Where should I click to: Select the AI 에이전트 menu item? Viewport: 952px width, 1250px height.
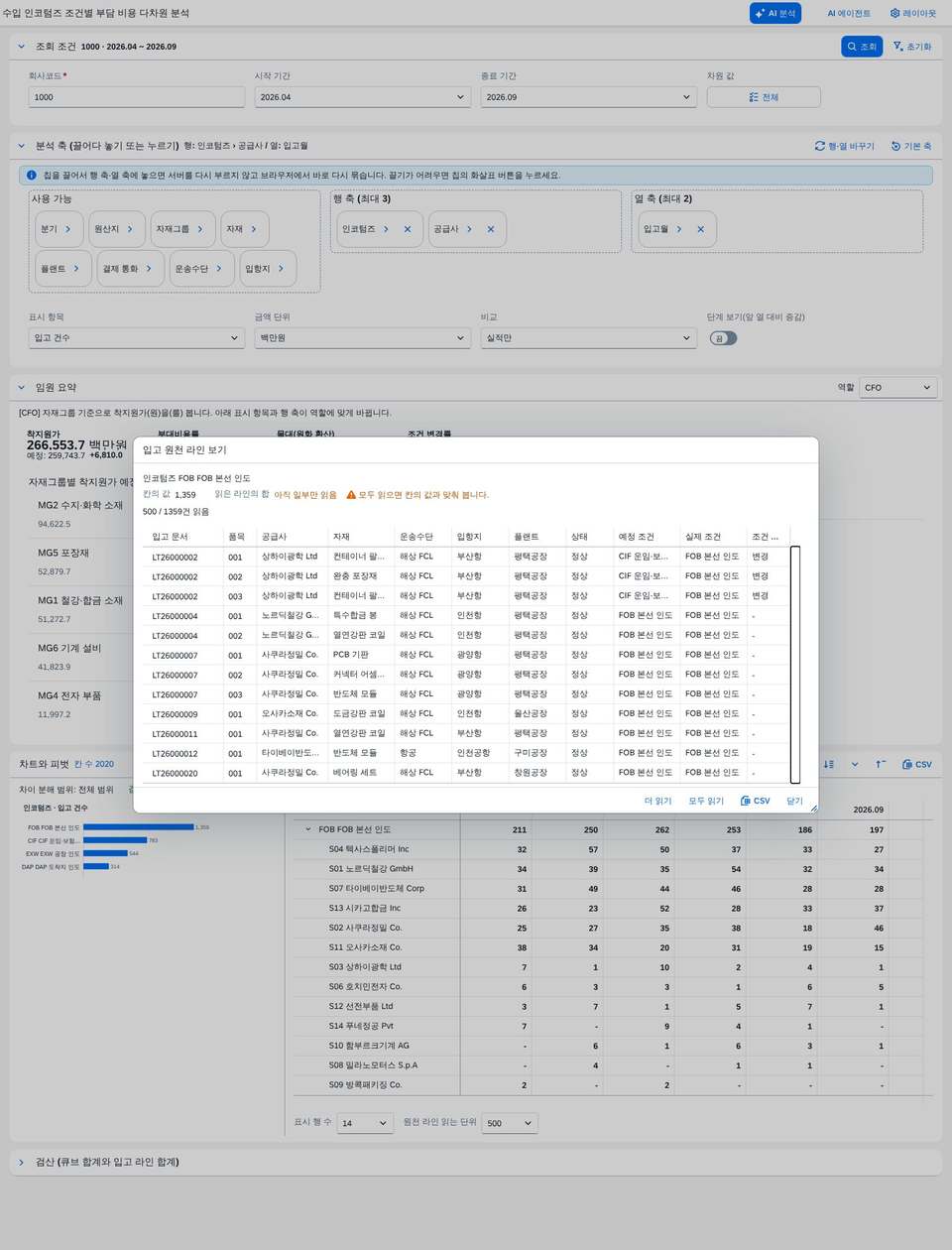tap(849, 14)
